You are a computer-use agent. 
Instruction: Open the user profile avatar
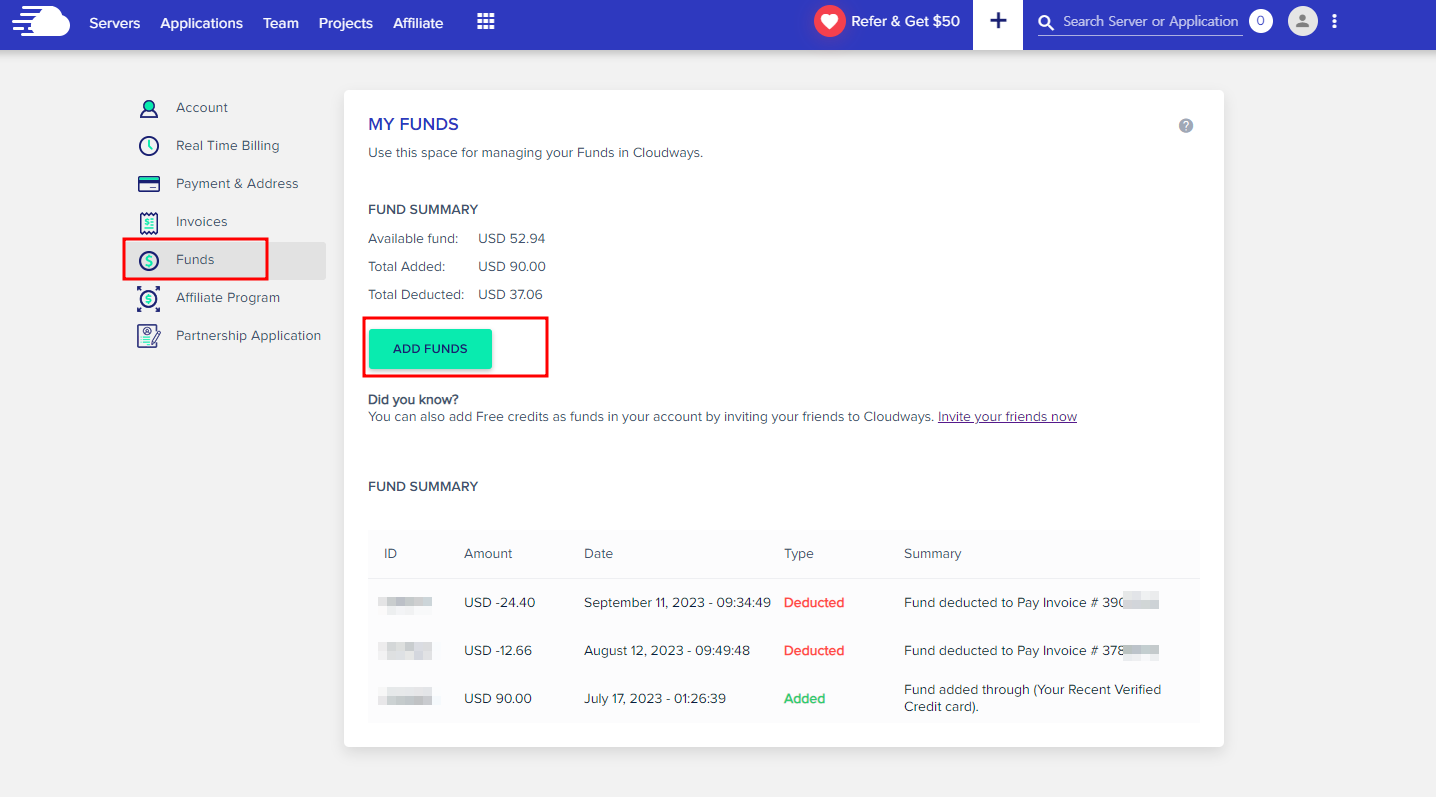click(x=1303, y=21)
